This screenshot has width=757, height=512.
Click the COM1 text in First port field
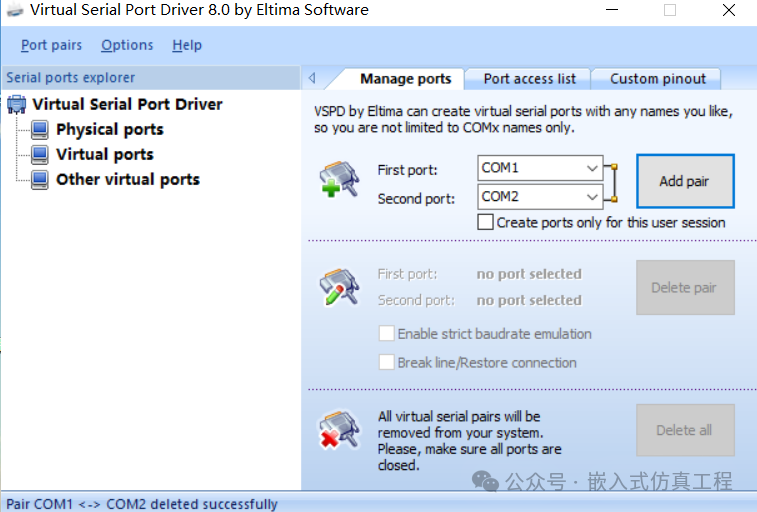click(500, 168)
